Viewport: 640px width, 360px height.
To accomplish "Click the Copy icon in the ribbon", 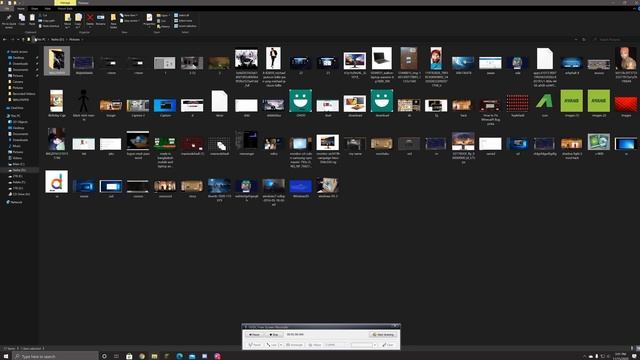I will coord(22,20).
